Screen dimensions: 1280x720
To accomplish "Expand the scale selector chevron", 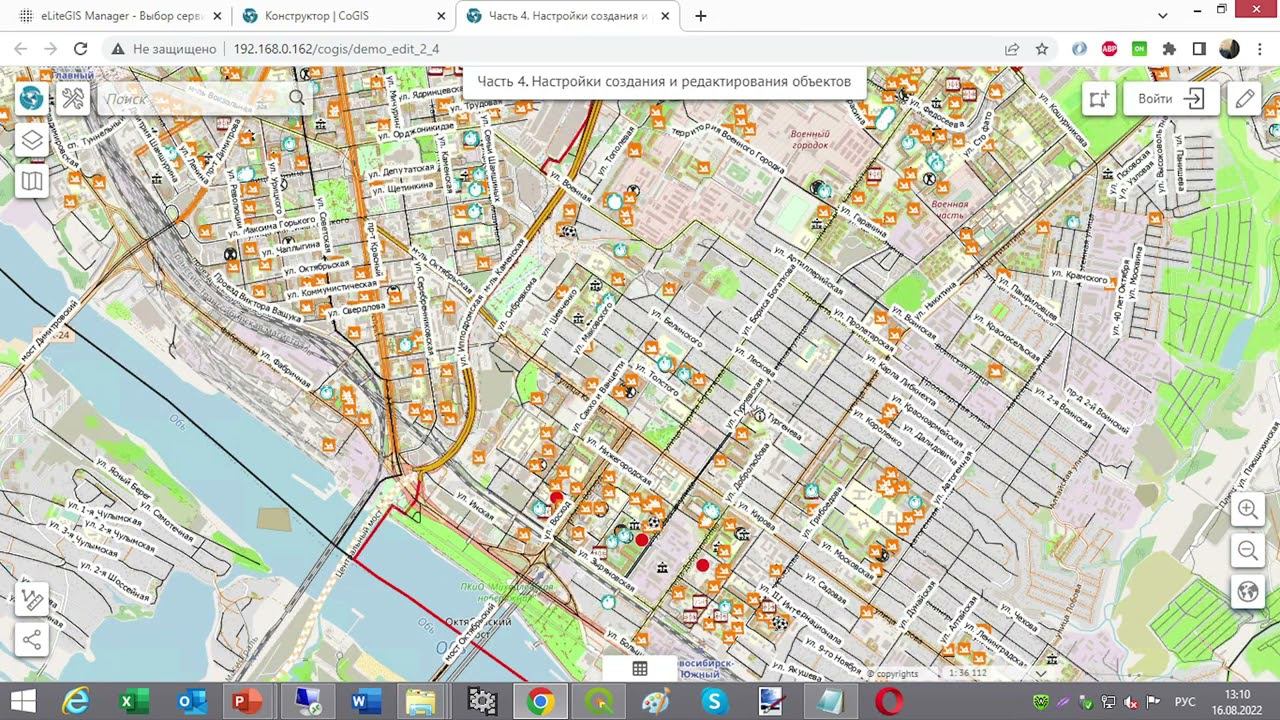I will point(1040,673).
